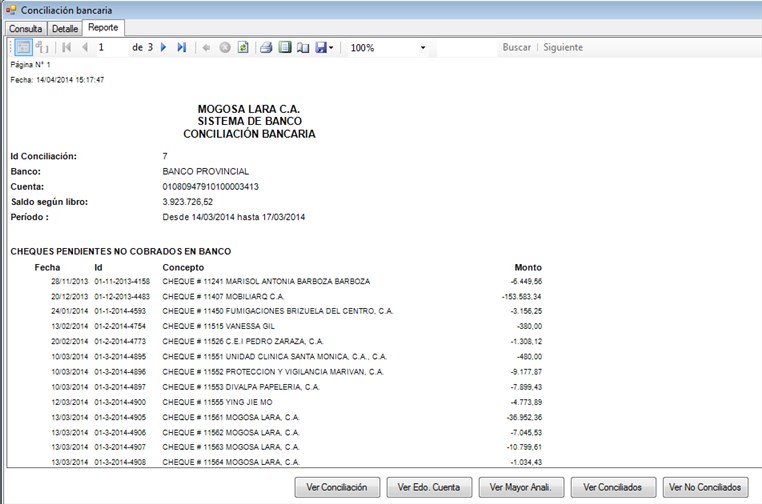The height and width of the screenshot is (504, 762).
Task: Click the current page number field
Action: pos(112,48)
